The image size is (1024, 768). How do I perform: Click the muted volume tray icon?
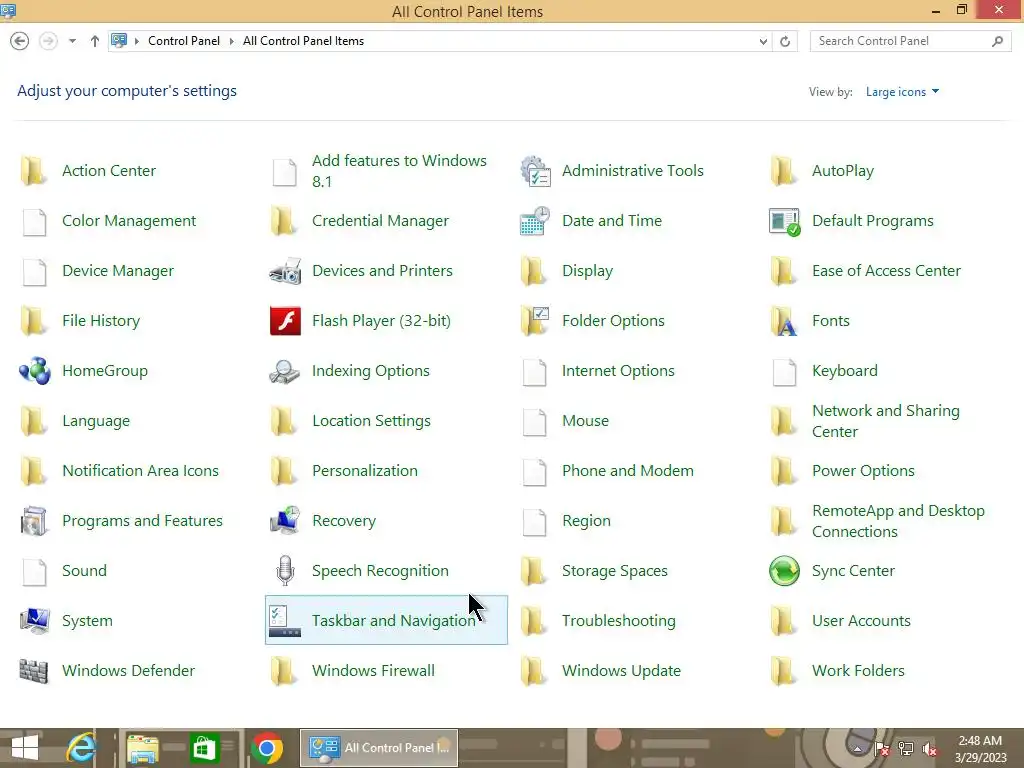click(930, 750)
